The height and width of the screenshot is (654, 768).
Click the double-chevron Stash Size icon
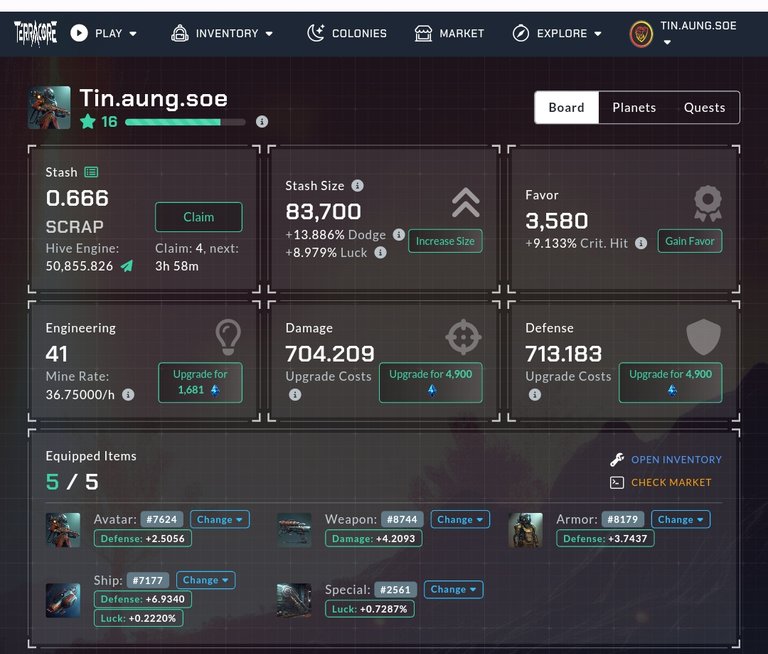tap(466, 202)
